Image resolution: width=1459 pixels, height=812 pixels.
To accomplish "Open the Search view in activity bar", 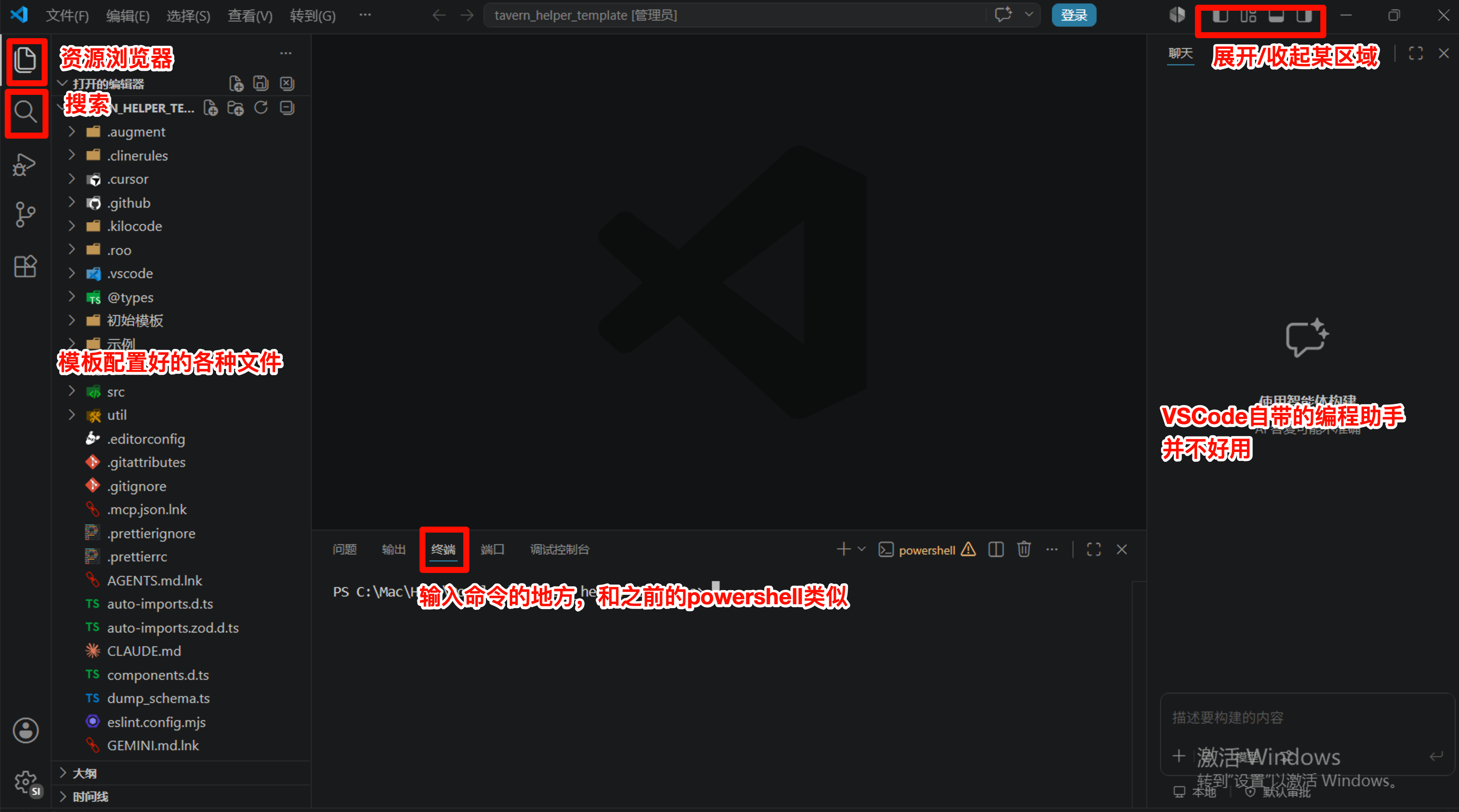I will click(x=25, y=112).
